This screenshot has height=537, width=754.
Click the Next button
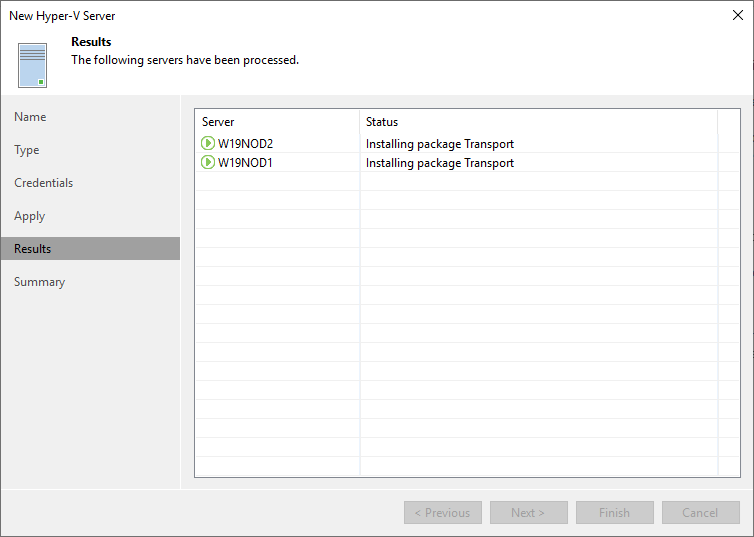pyautogui.click(x=529, y=512)
